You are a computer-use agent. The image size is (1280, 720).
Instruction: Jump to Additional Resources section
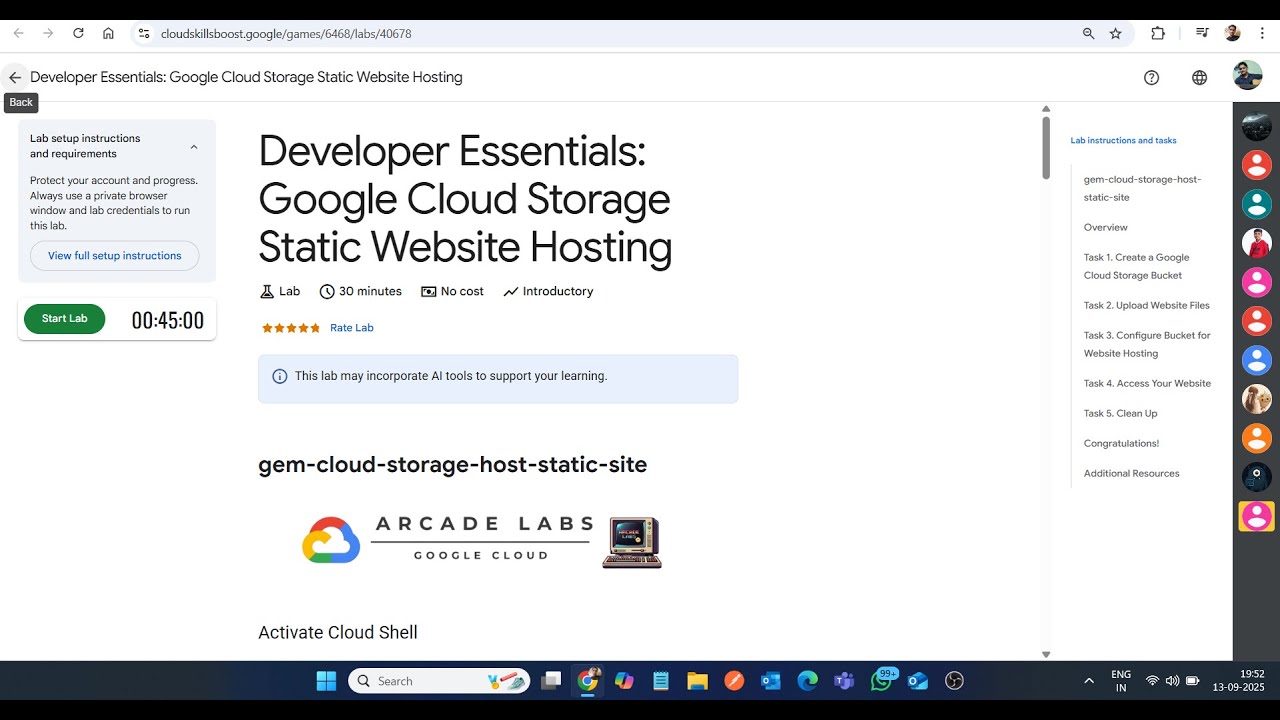point(1131,473)
